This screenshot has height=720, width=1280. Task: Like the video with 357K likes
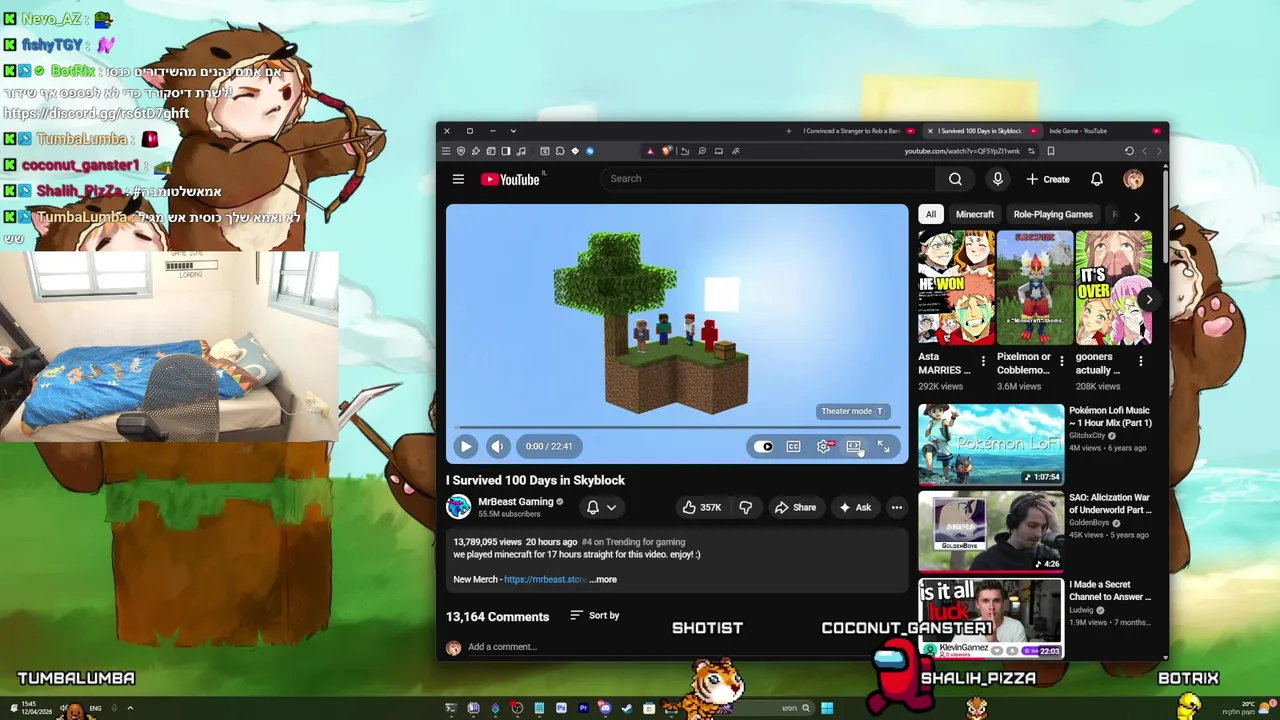click(701, 507)
